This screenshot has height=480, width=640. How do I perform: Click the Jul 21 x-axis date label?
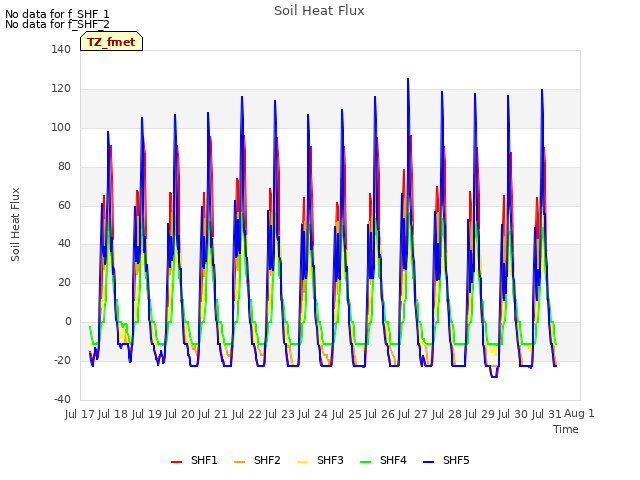213,414
